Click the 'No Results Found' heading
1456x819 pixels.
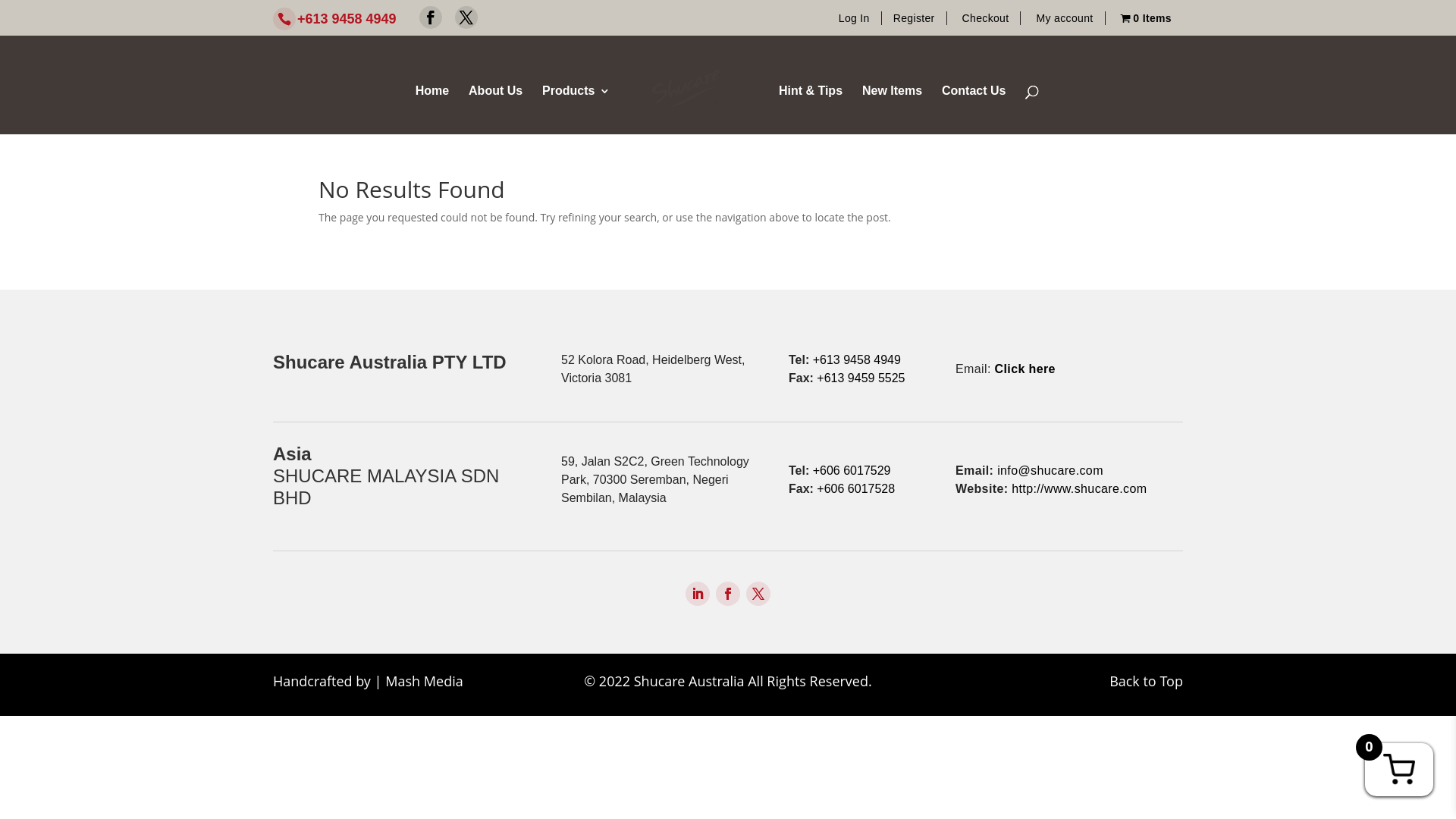[x=411, y=190]
